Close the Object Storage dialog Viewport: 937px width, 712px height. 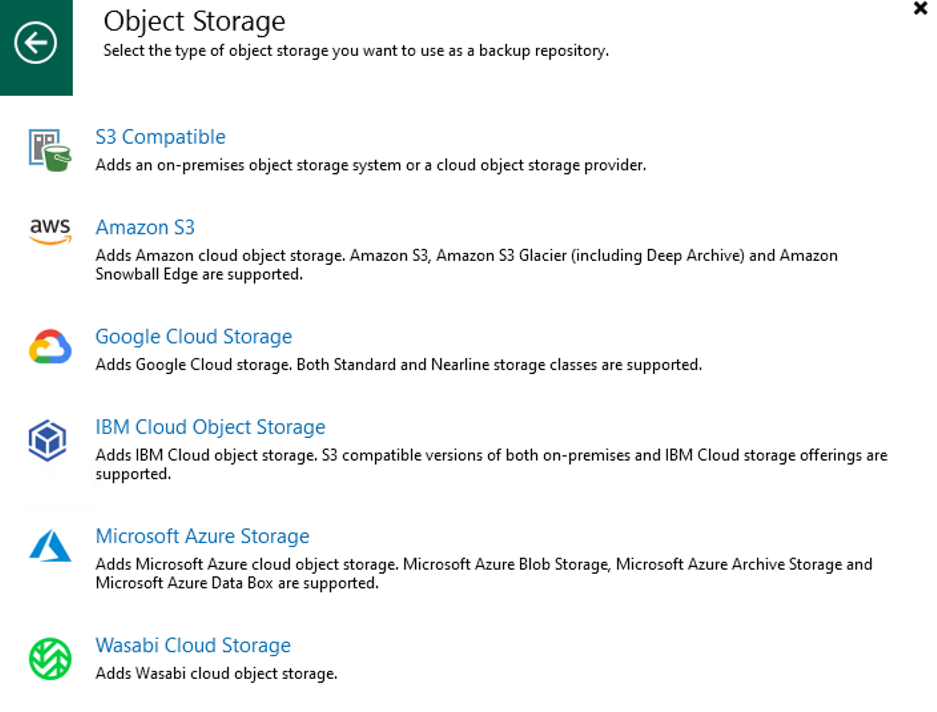(x=920, y=9)
